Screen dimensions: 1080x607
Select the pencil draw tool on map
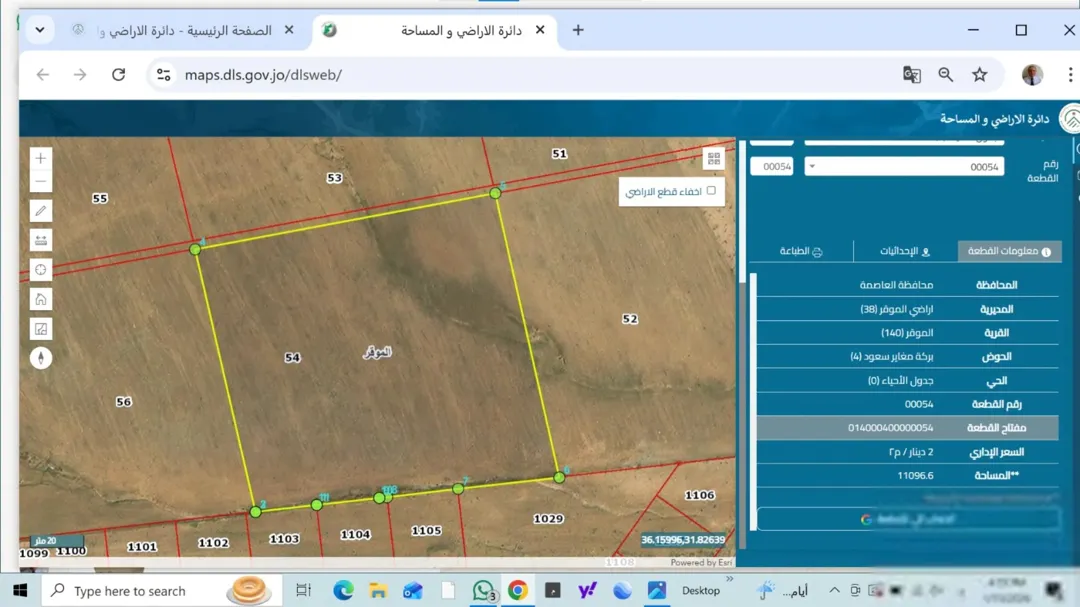[41, 211]
